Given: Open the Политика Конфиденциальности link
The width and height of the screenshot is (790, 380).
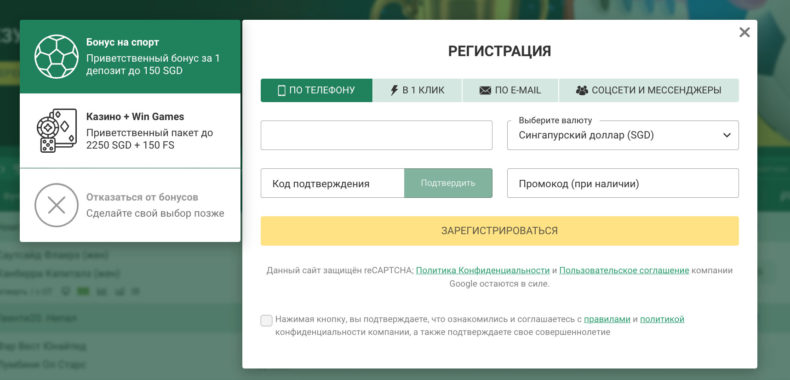Looking at the screenshot, I should pyautogui.click(x=483, y=270).
